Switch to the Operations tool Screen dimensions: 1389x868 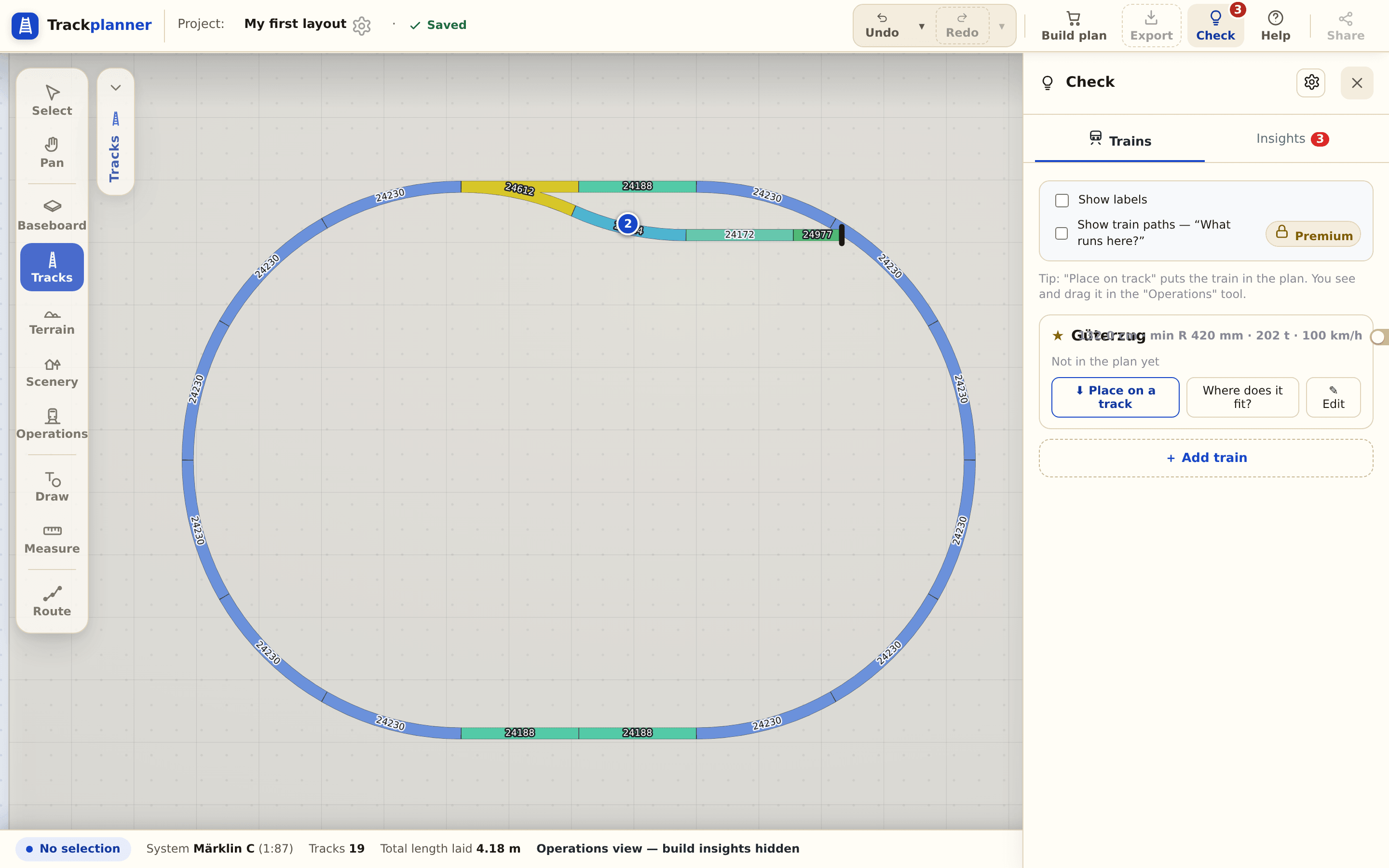(52, 424)
